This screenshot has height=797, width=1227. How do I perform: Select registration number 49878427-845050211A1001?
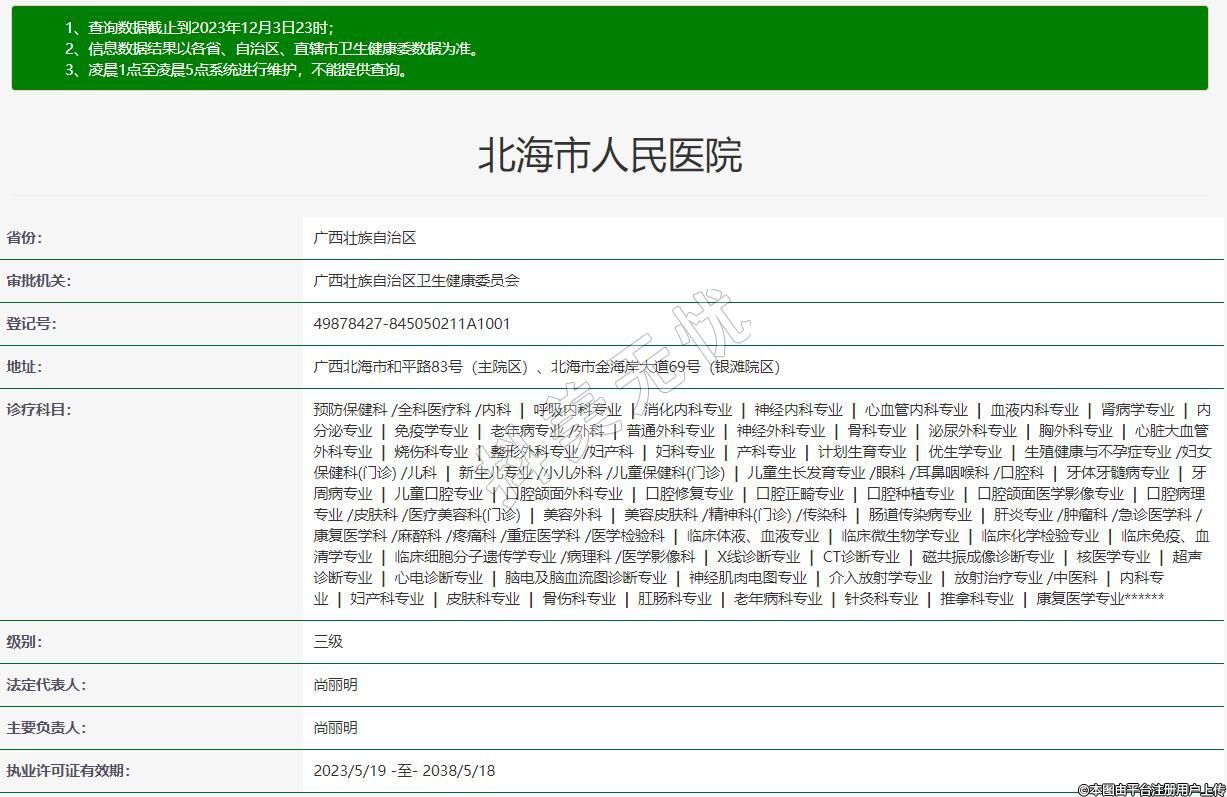pyautogui.click(x=412, y=324)
